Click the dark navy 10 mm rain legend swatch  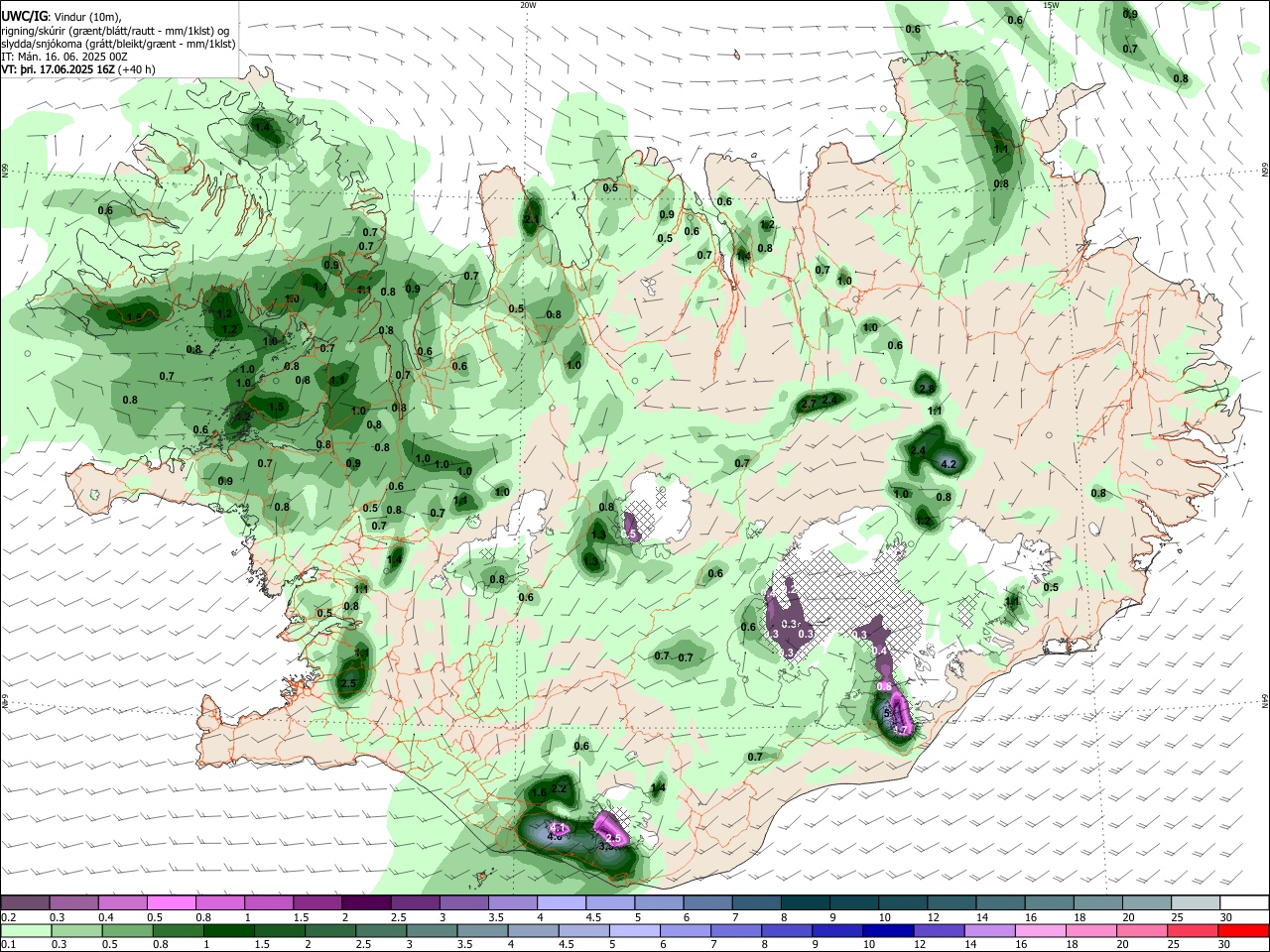[886, 931]
